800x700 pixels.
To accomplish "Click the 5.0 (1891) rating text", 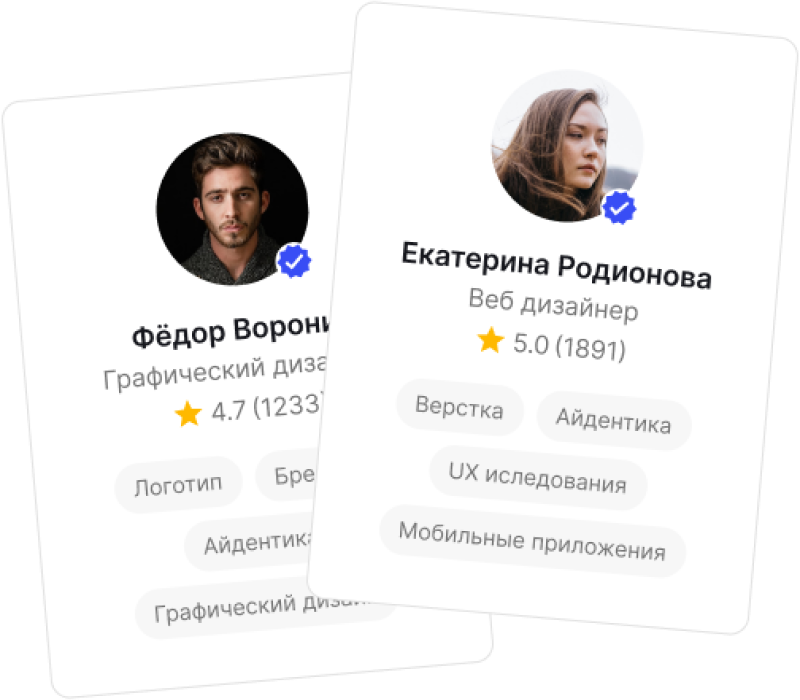I will point(569,346).
